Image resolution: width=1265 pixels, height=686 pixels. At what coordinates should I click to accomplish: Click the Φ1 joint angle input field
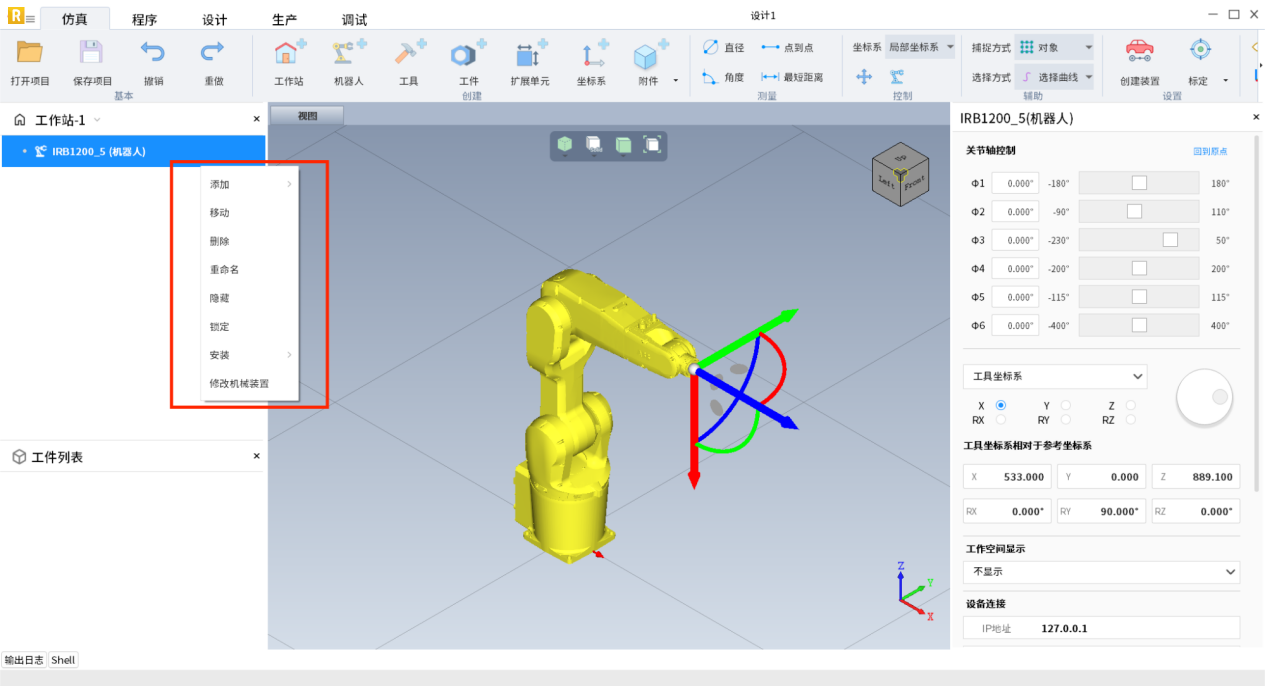[1015, 184]
